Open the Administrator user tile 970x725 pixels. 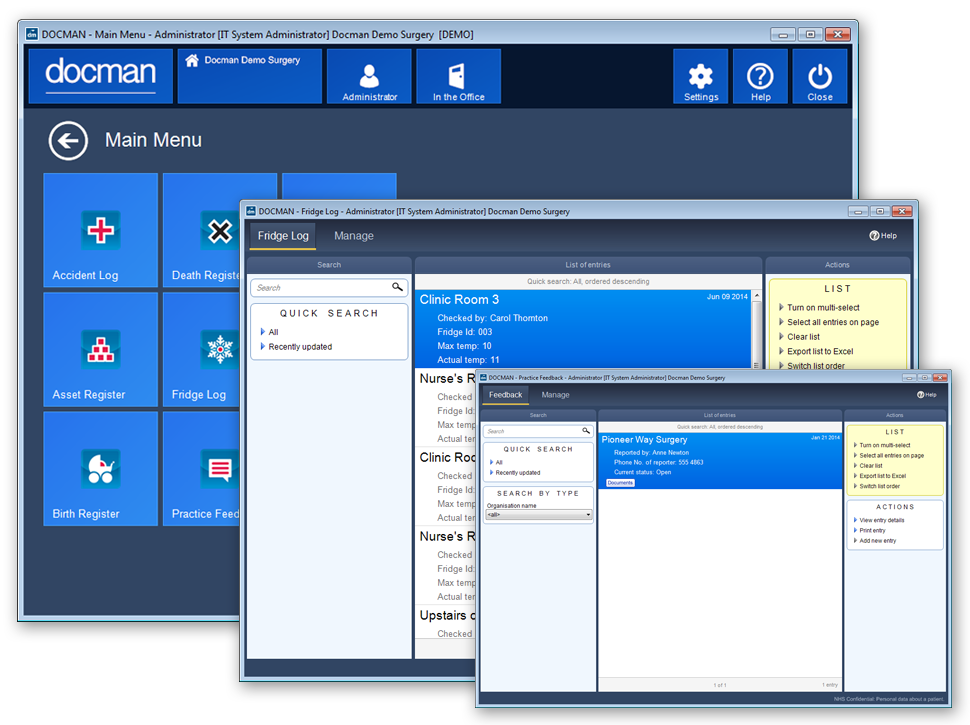point(369,76)
